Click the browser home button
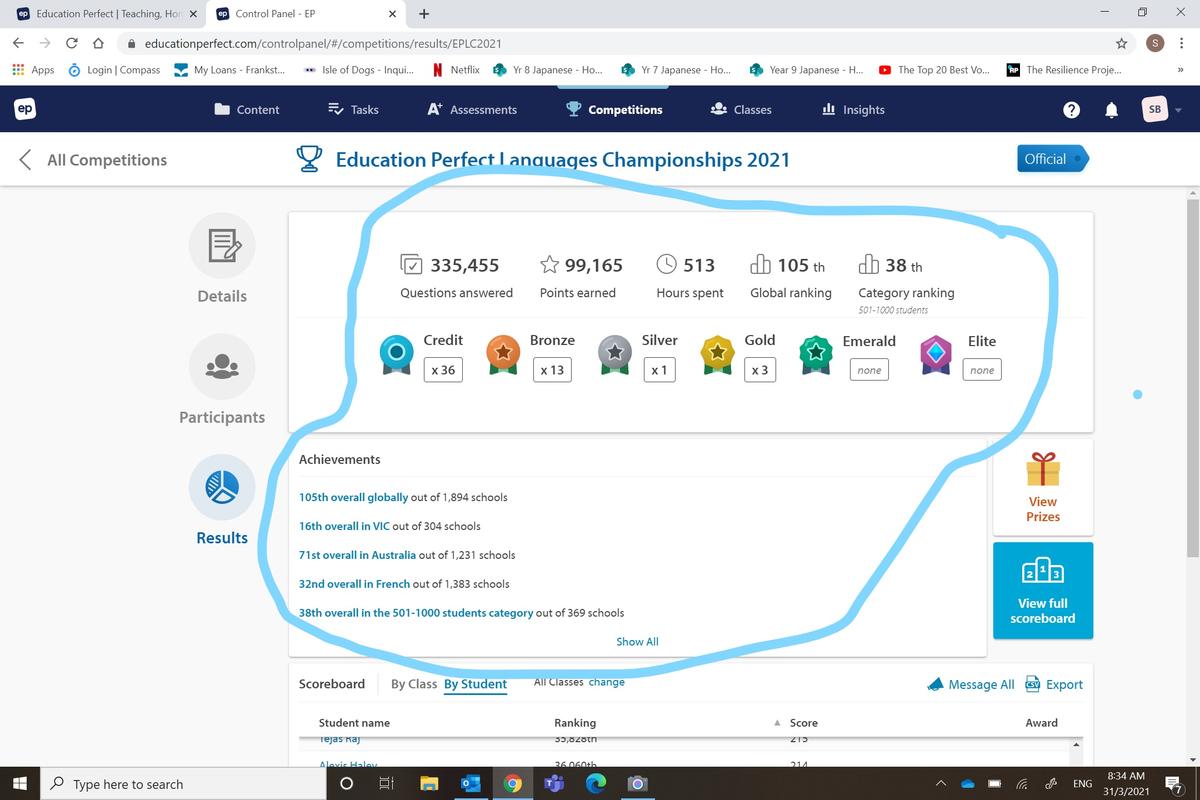The image size is (1200, 800). click(98, 43)
